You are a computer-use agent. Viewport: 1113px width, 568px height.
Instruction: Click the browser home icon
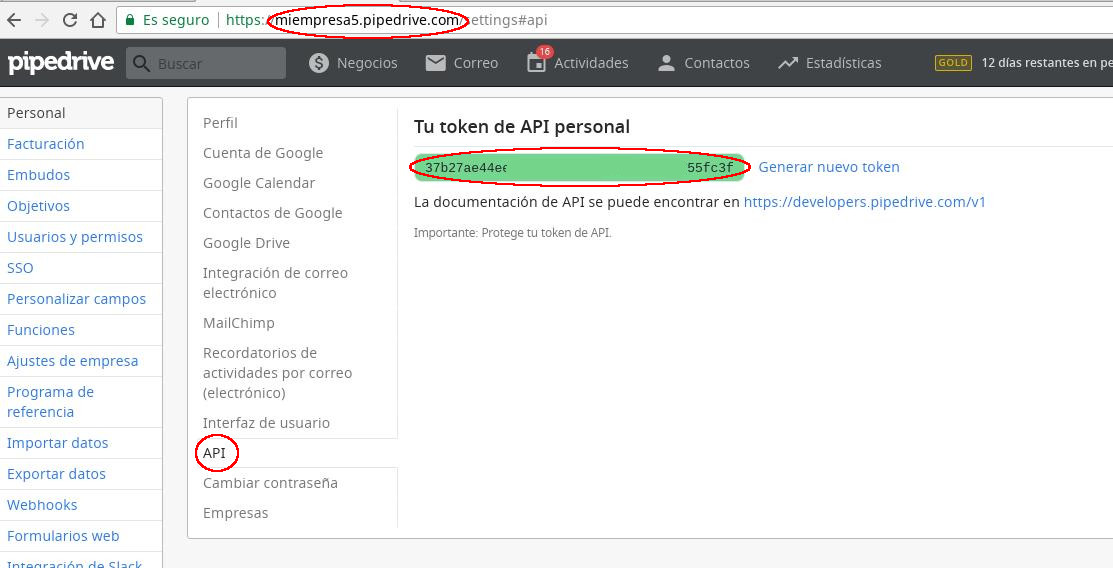point(97,20)
